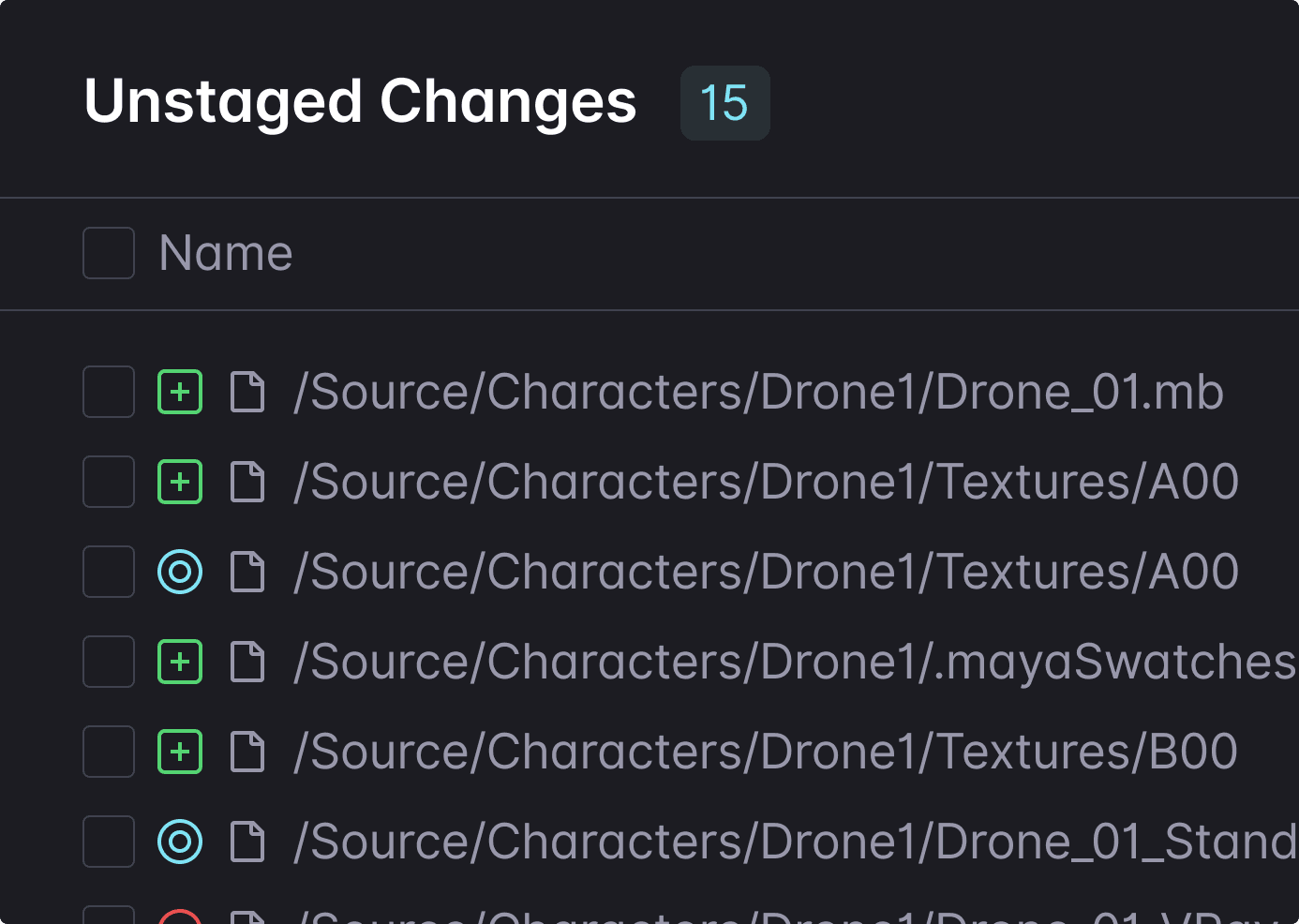Click the blue modified icon for Drone_01_Stand file
This screenshot has width=1299, height=924.
pyautogui.click(x=180, y=842)
